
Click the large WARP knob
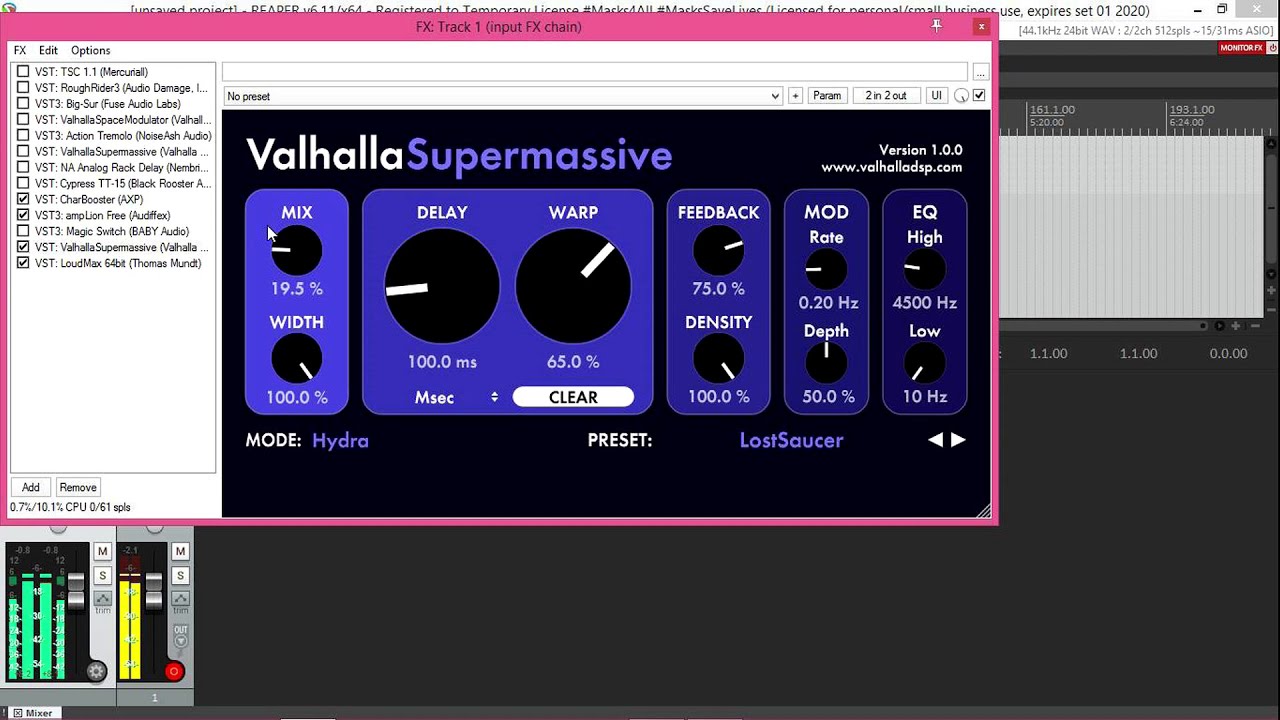click(x=573, y=286)
